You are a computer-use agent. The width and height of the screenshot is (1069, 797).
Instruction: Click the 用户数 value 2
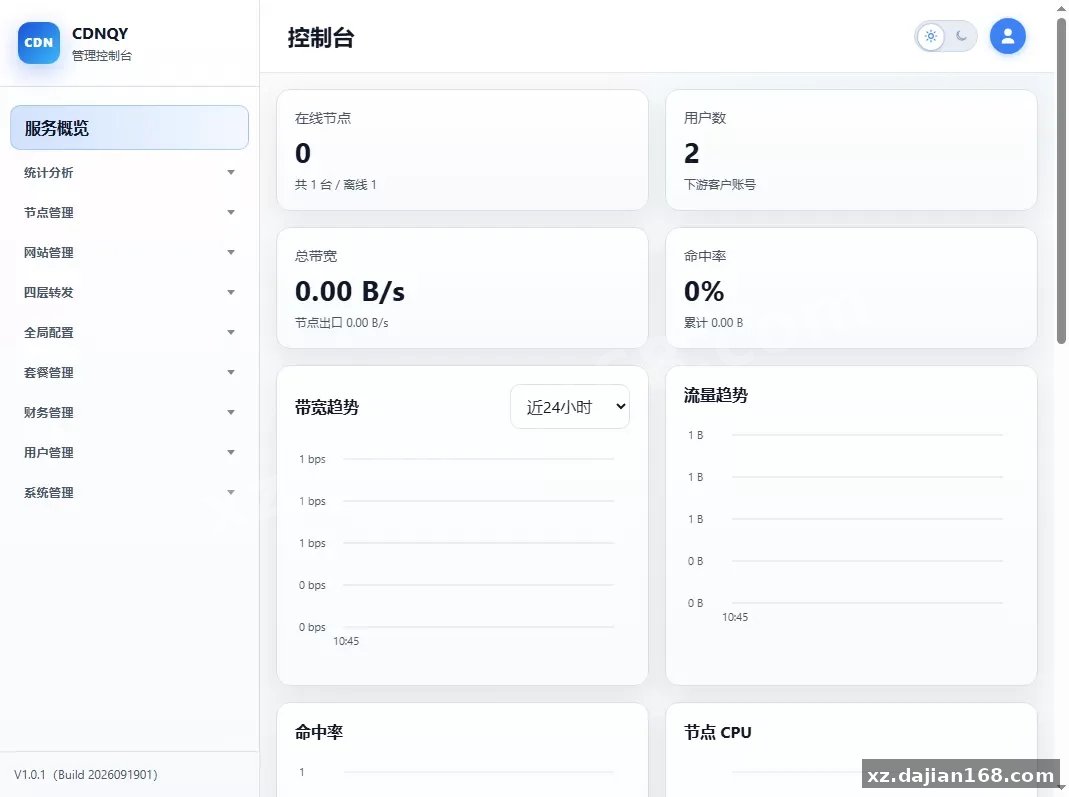[x=691, y=153]
